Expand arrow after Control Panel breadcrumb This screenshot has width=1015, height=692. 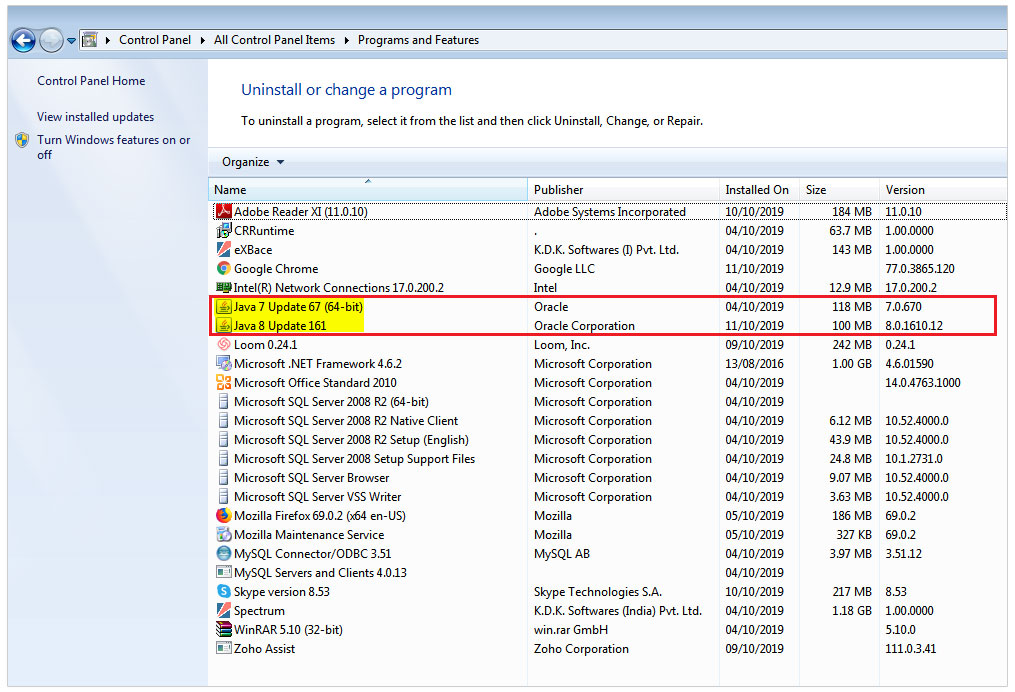pyautogui.click(x=203, y=40)
